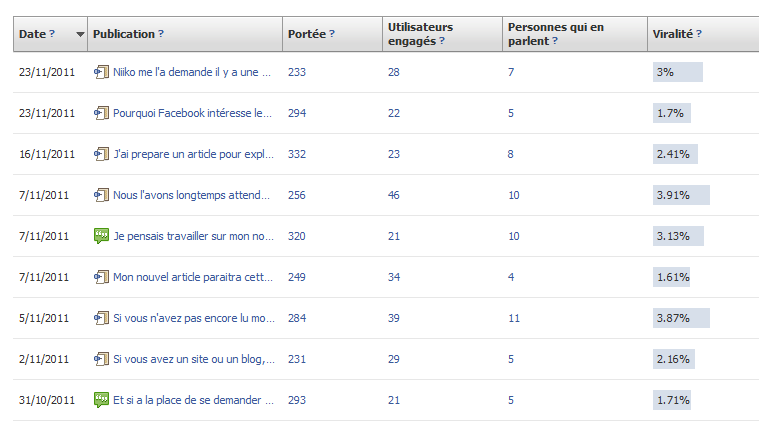Image resolution: width=759 pixels, height=429 pixels.
Task: Click the link icon beside "Pourquoi Facebook intéresse" post
Action: pos(100,113)
